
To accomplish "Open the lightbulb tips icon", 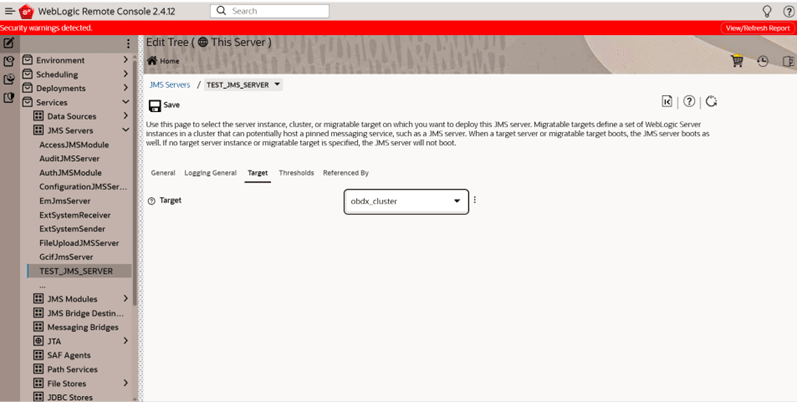I will pos(767,11).
